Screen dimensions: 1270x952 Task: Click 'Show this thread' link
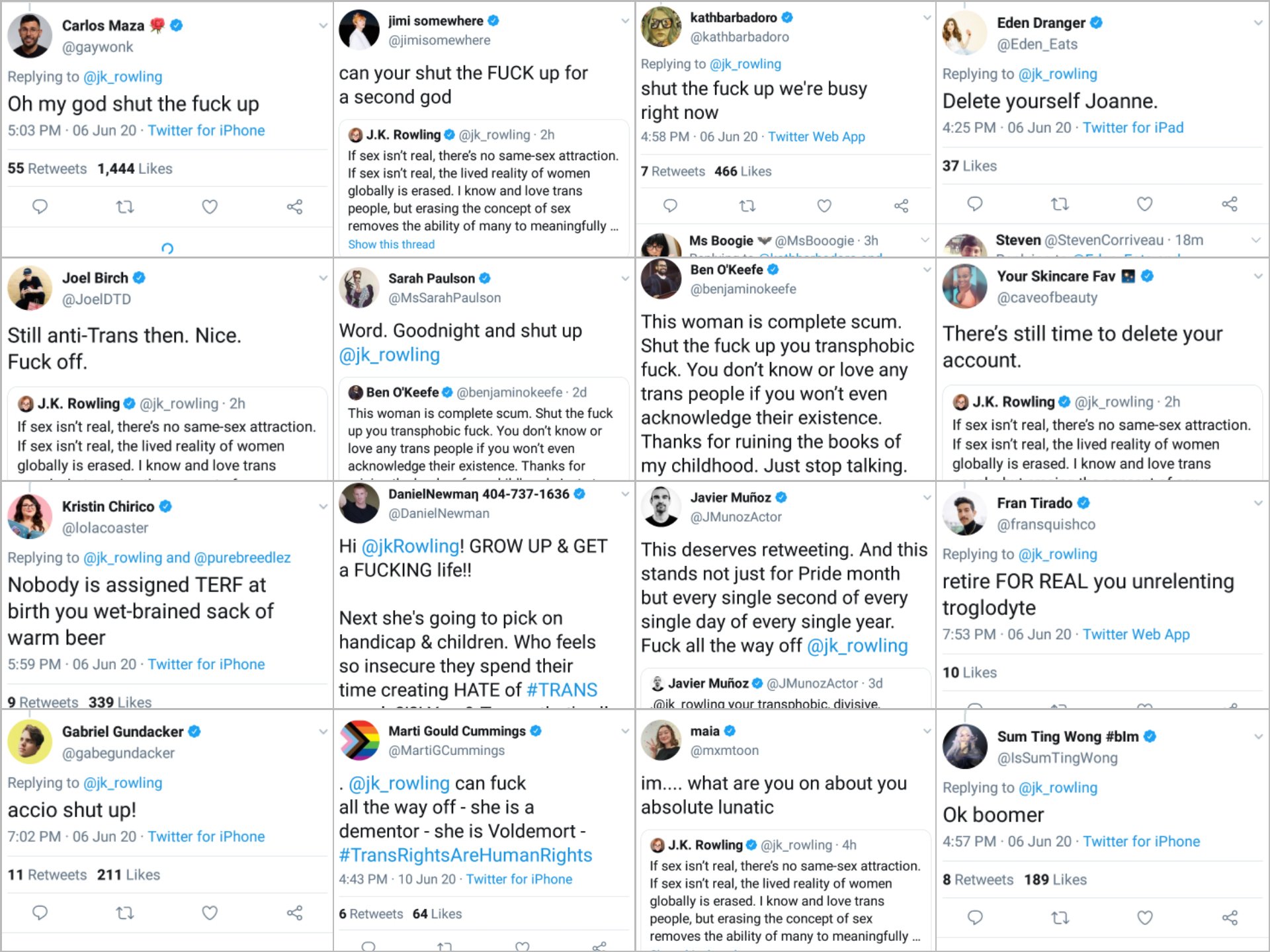coord(392,245)
